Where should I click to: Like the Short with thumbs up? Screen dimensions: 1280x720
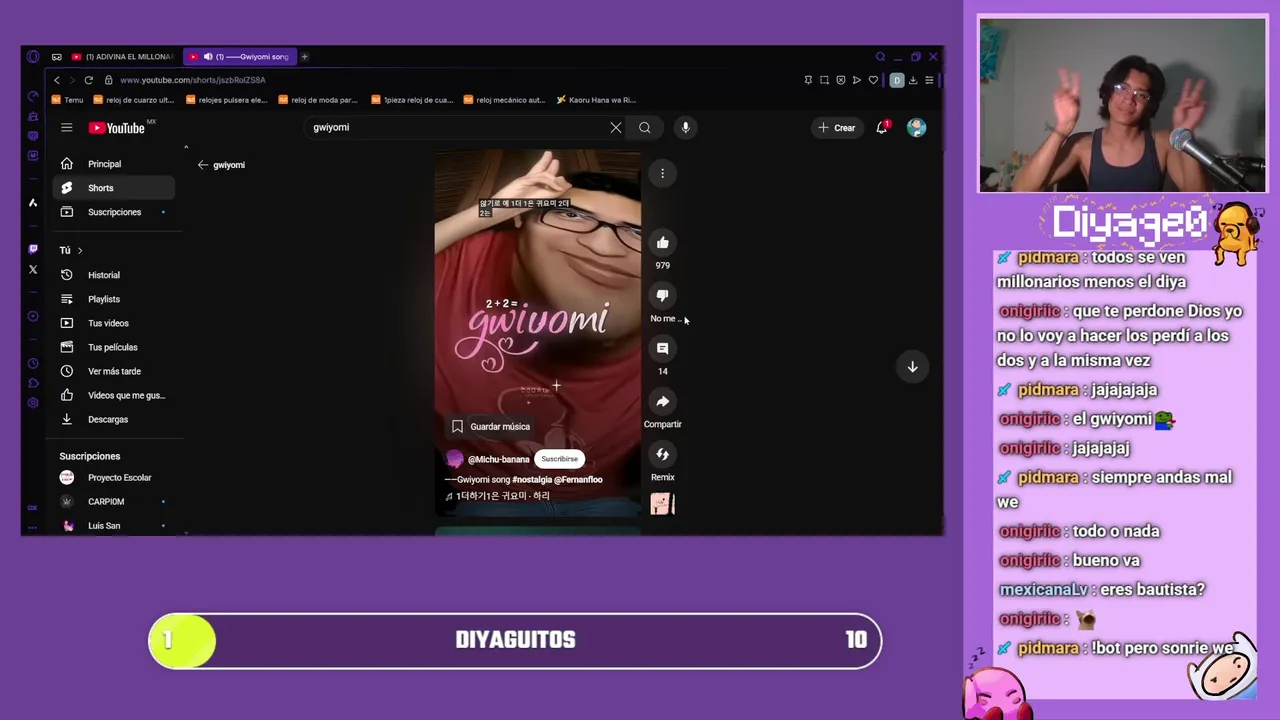[x=662, y=242]
